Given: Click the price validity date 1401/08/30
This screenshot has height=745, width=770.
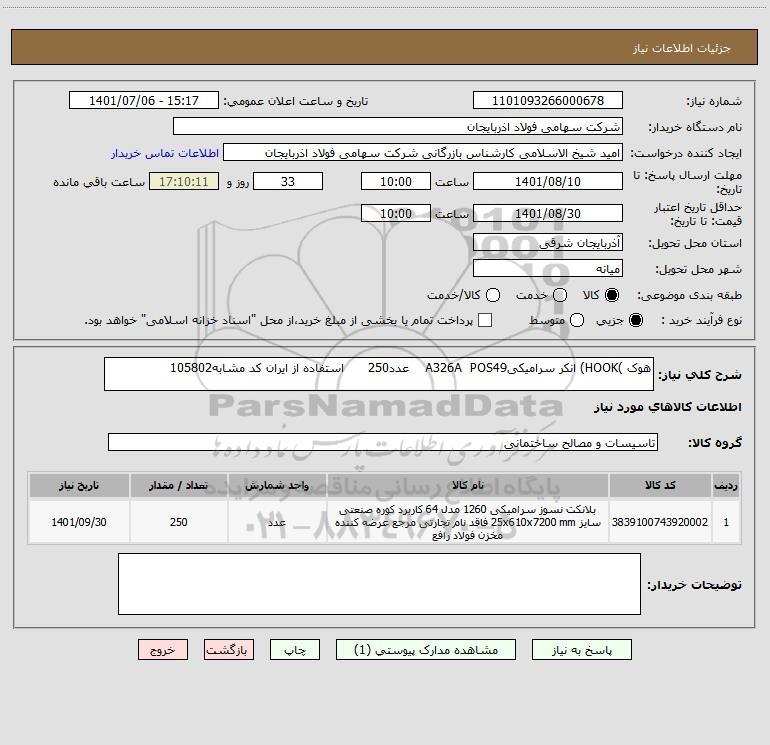Looking at the screenshot, I should 548,213.
